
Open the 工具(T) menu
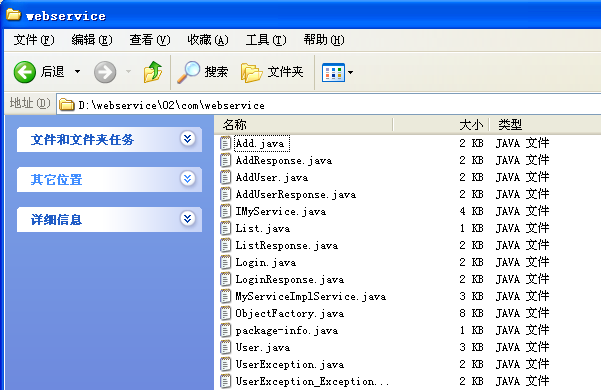tap(266, 40)
